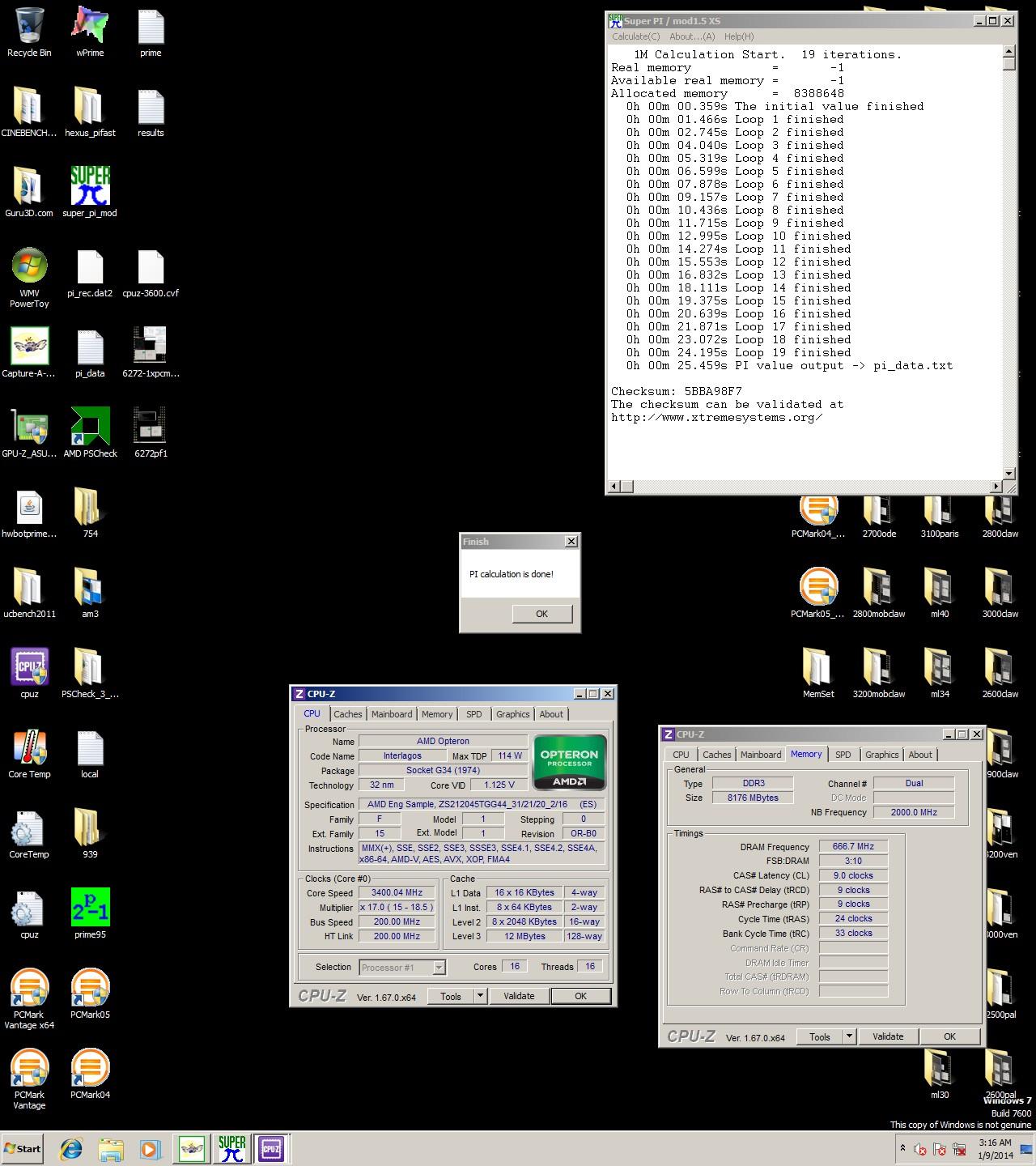Close the Finish dialog
The image size is (1036, 1166).
[x=571, y=541]
